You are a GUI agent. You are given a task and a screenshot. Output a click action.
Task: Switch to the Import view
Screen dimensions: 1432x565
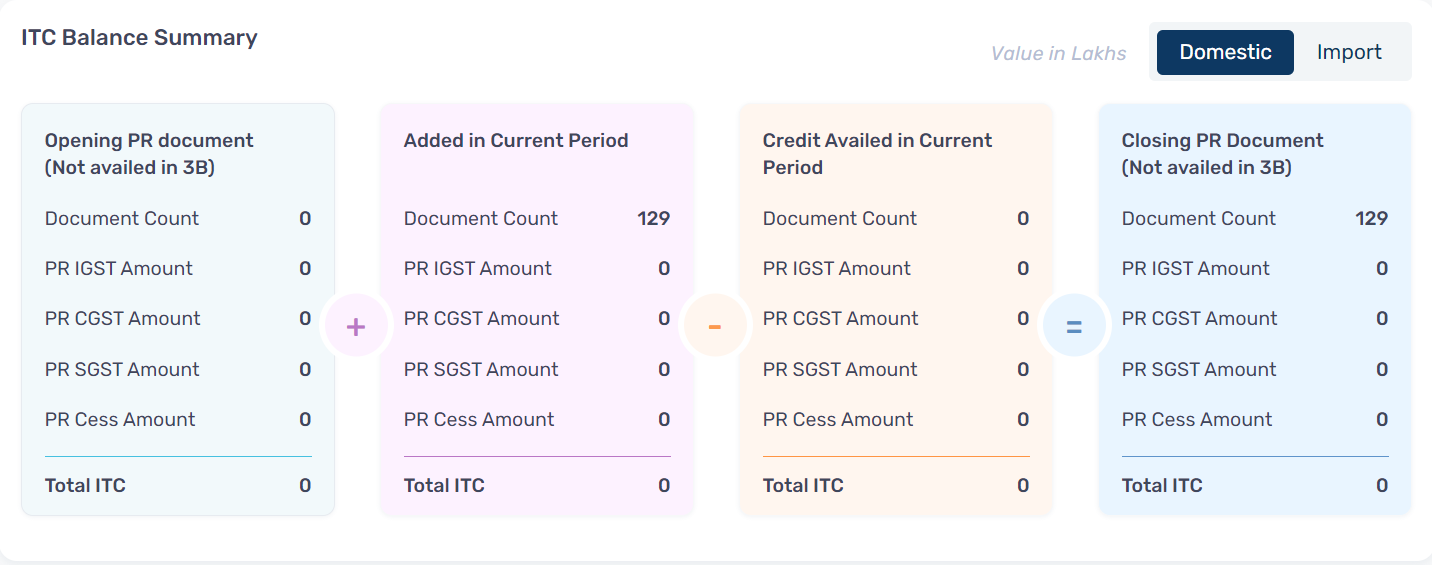(1349, 52)
